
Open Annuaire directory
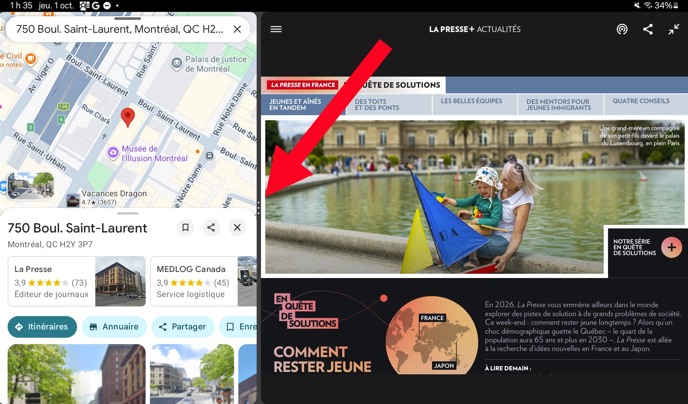coord(114,327)
